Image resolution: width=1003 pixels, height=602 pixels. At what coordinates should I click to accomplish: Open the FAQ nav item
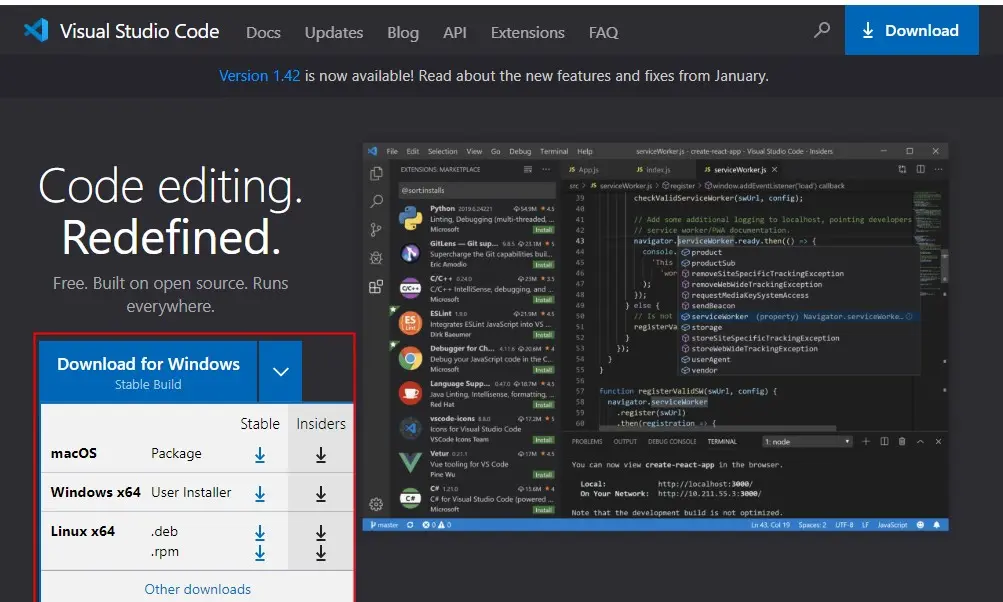pos(603,33)
